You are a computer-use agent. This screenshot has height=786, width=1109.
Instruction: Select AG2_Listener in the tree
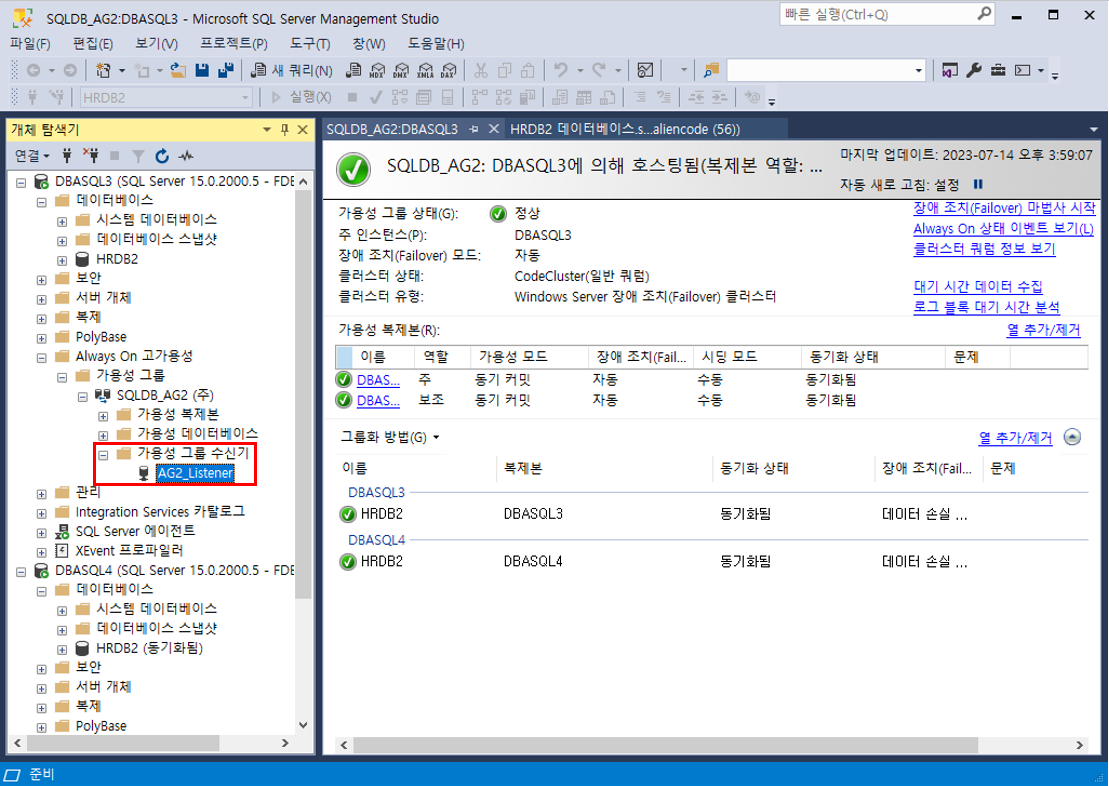pos(195,473)
